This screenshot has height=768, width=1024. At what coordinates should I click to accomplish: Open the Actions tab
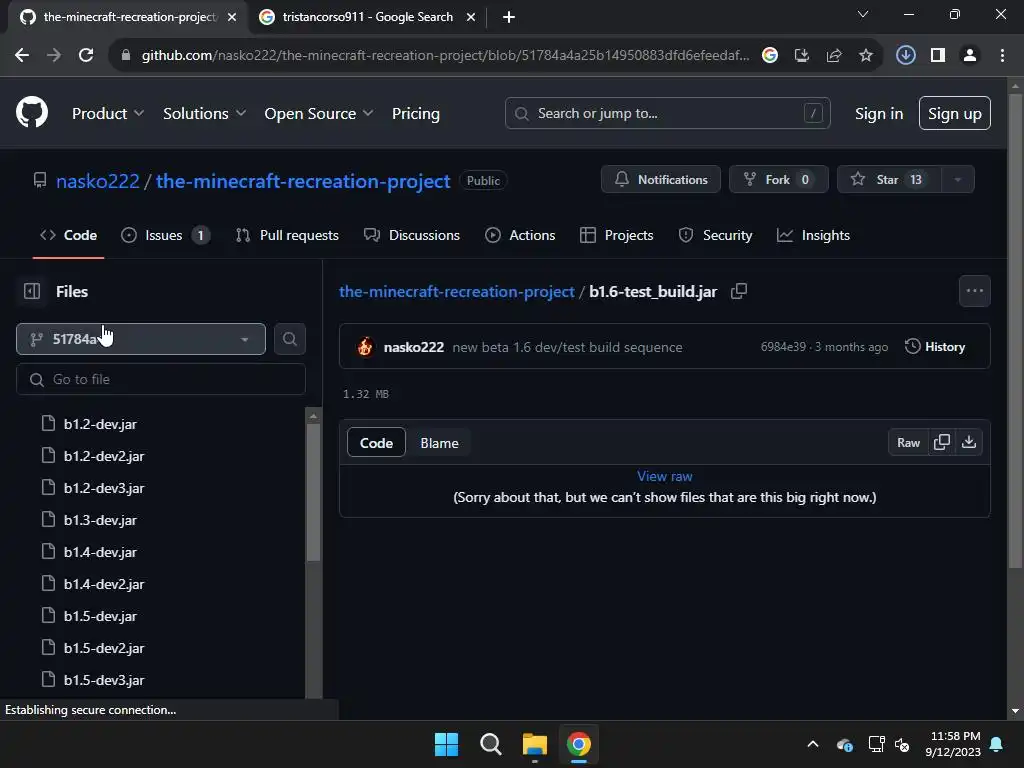[520, 235]
